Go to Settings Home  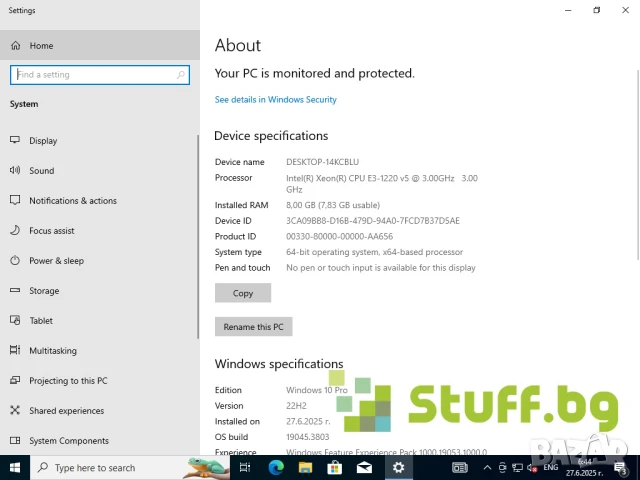41,46
